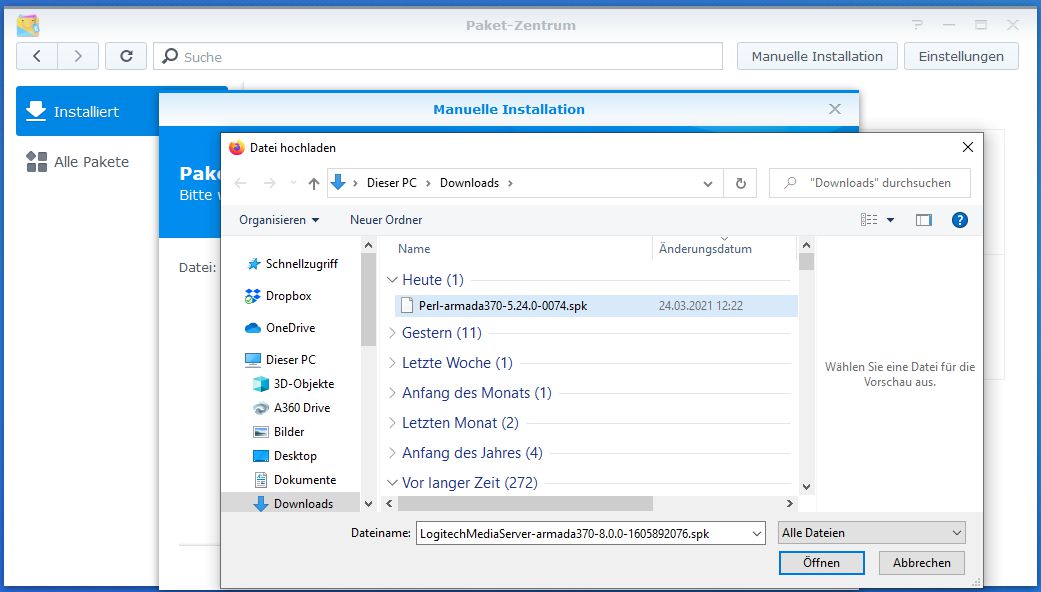Show help via question mark in Paket-Zentrum title bar
This screenshot has width=1041, height=592.
(x=918, y=25)
